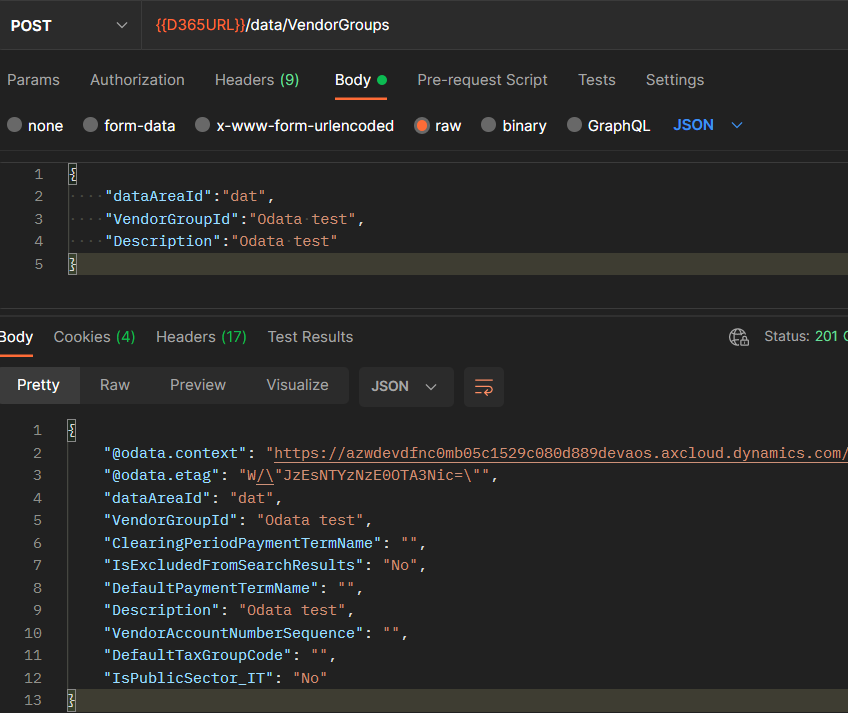This screenshot has width=848, height=713.
Task: Open the Cookies (4) tab
Action: (x=94, y=337)
